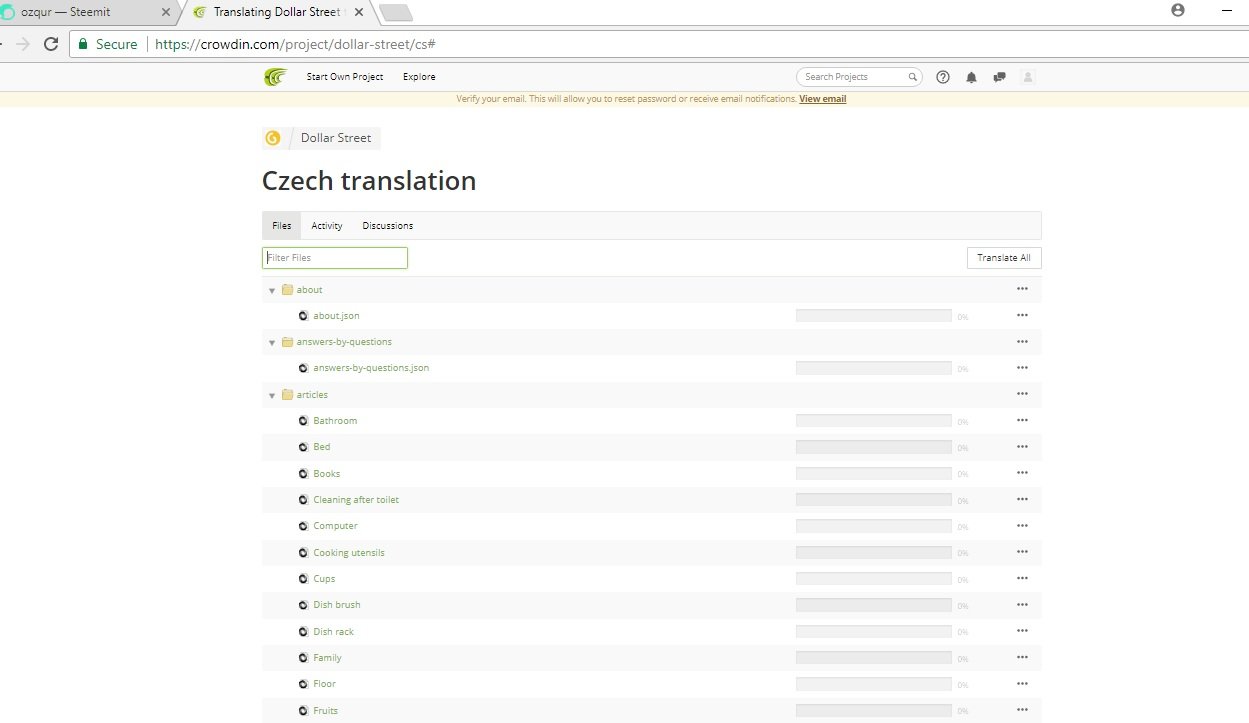Collapse the articles folder
The width and height of the screenshot is (1249, 723).
point(272,395)
